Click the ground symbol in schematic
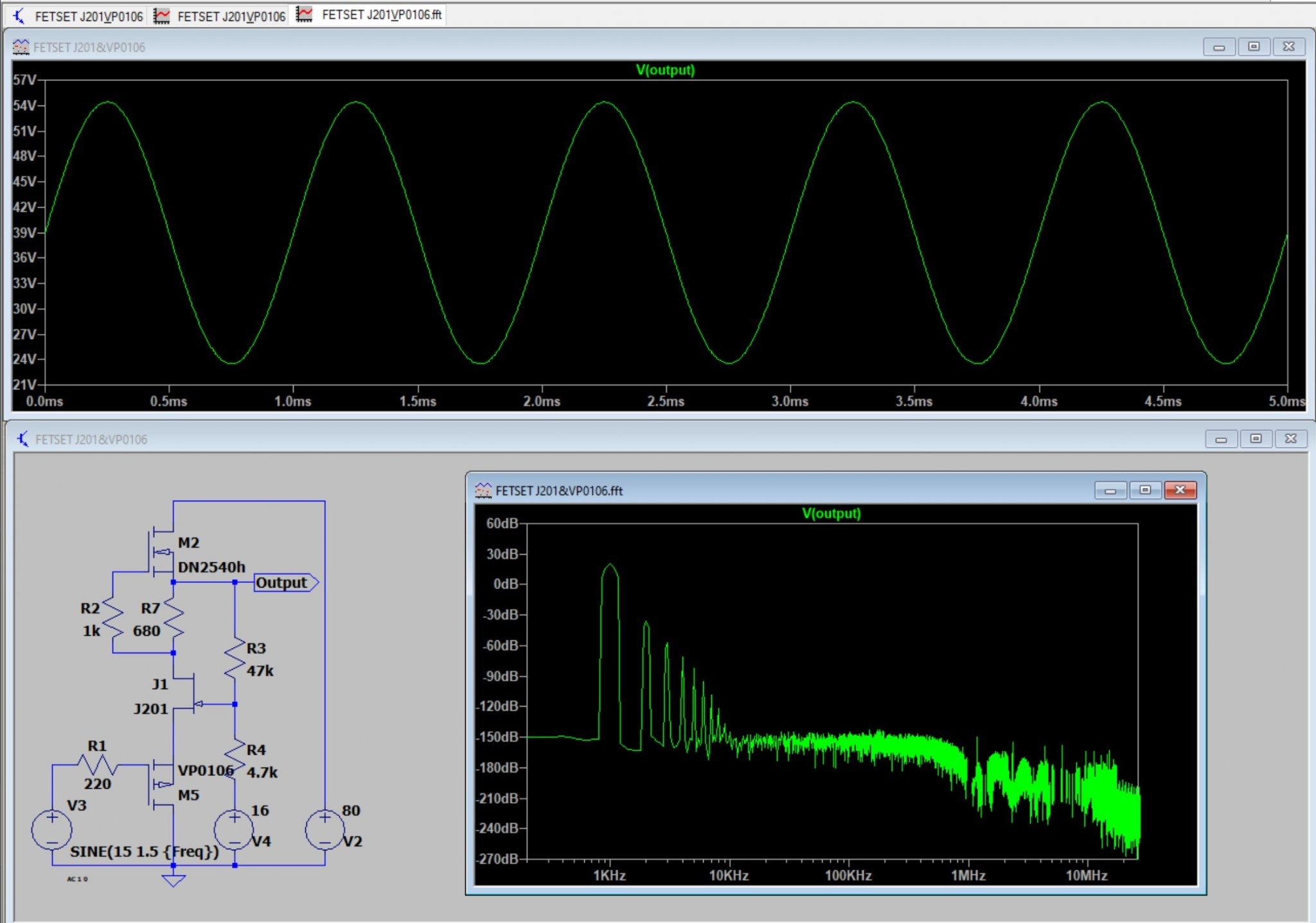 click(x=173, y=879)
